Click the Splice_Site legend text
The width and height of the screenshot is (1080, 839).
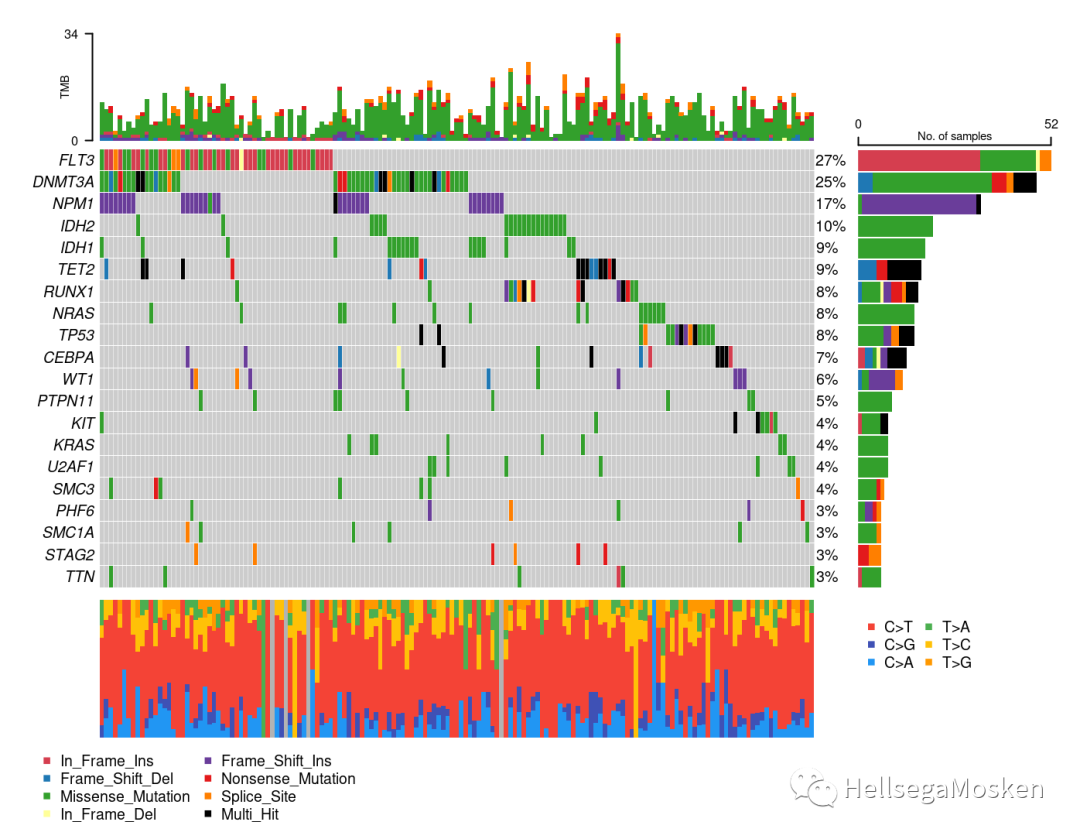[258, 796]
